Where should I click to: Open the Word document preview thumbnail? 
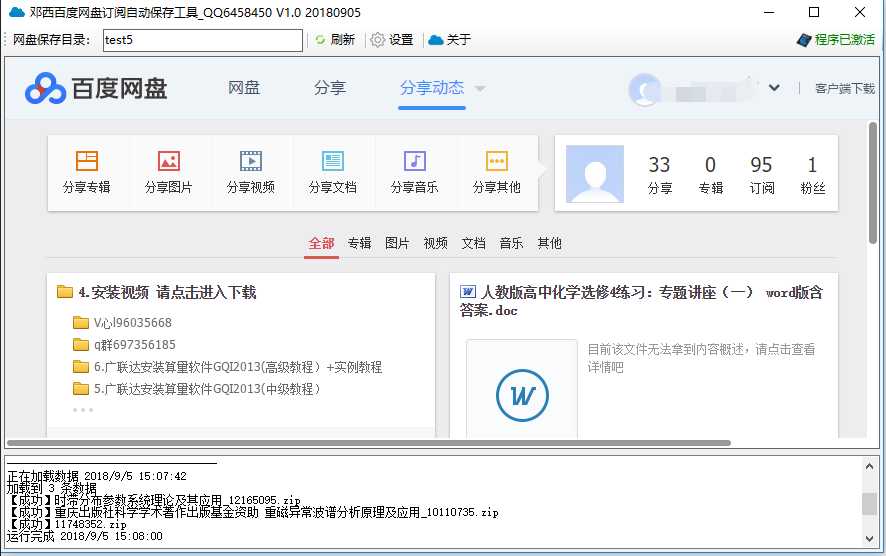522,389
